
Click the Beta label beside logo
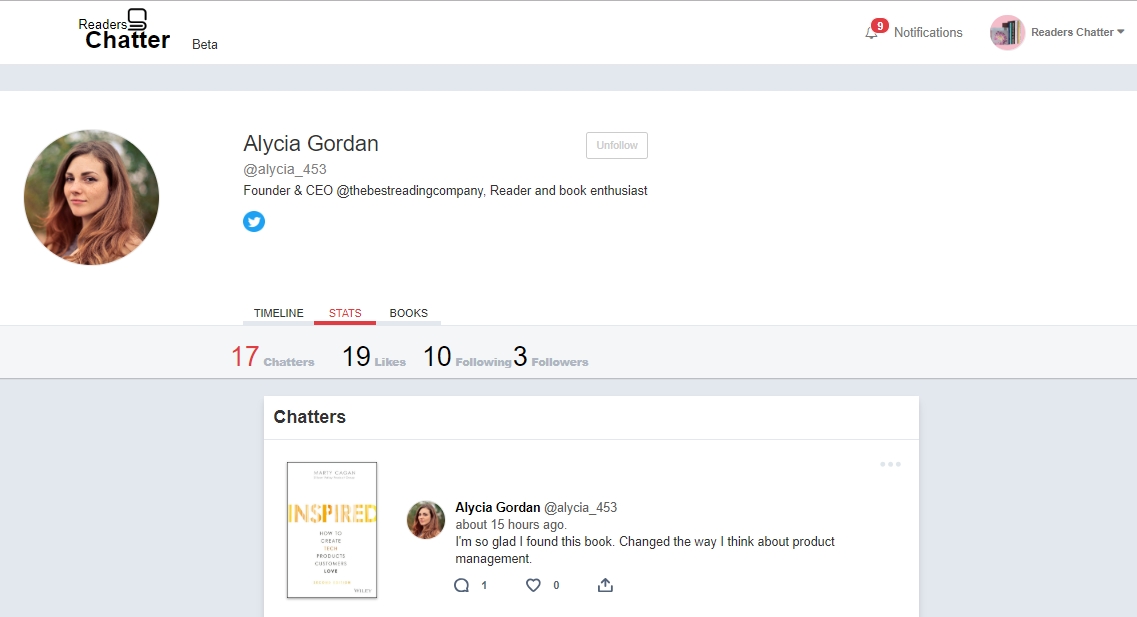(x=204, y=44)
